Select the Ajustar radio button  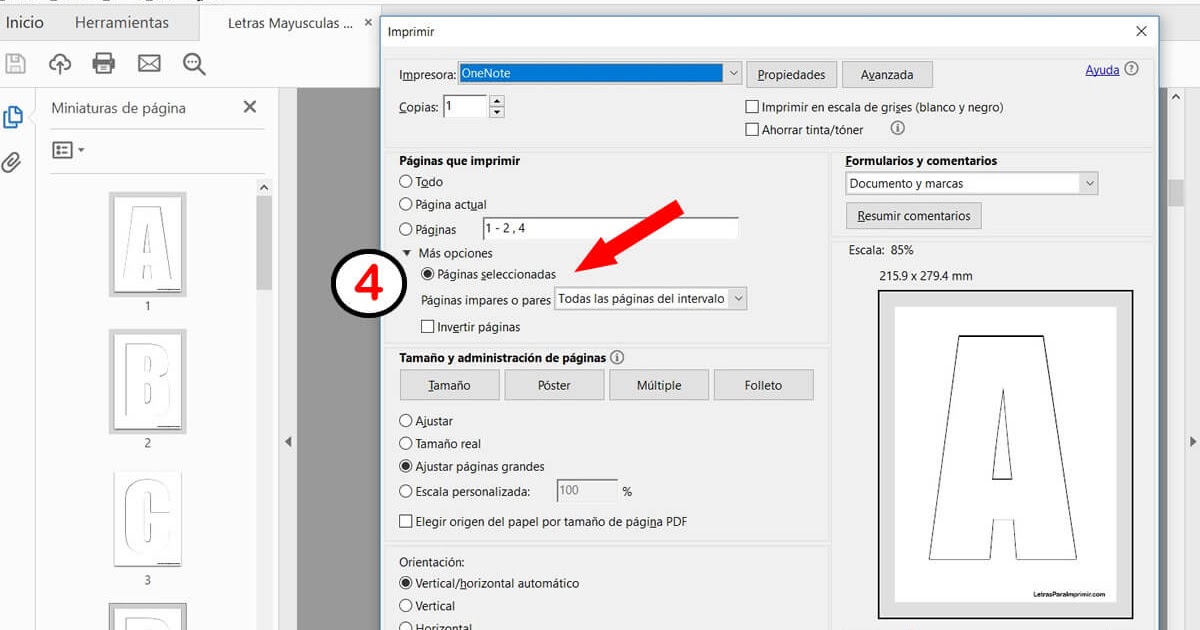point(406,421)
